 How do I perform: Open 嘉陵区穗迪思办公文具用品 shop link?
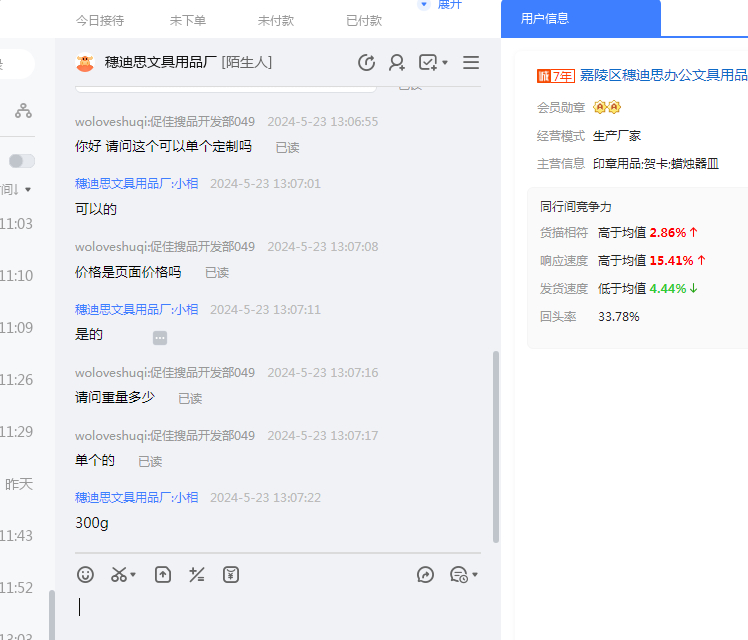pos(663,75)
